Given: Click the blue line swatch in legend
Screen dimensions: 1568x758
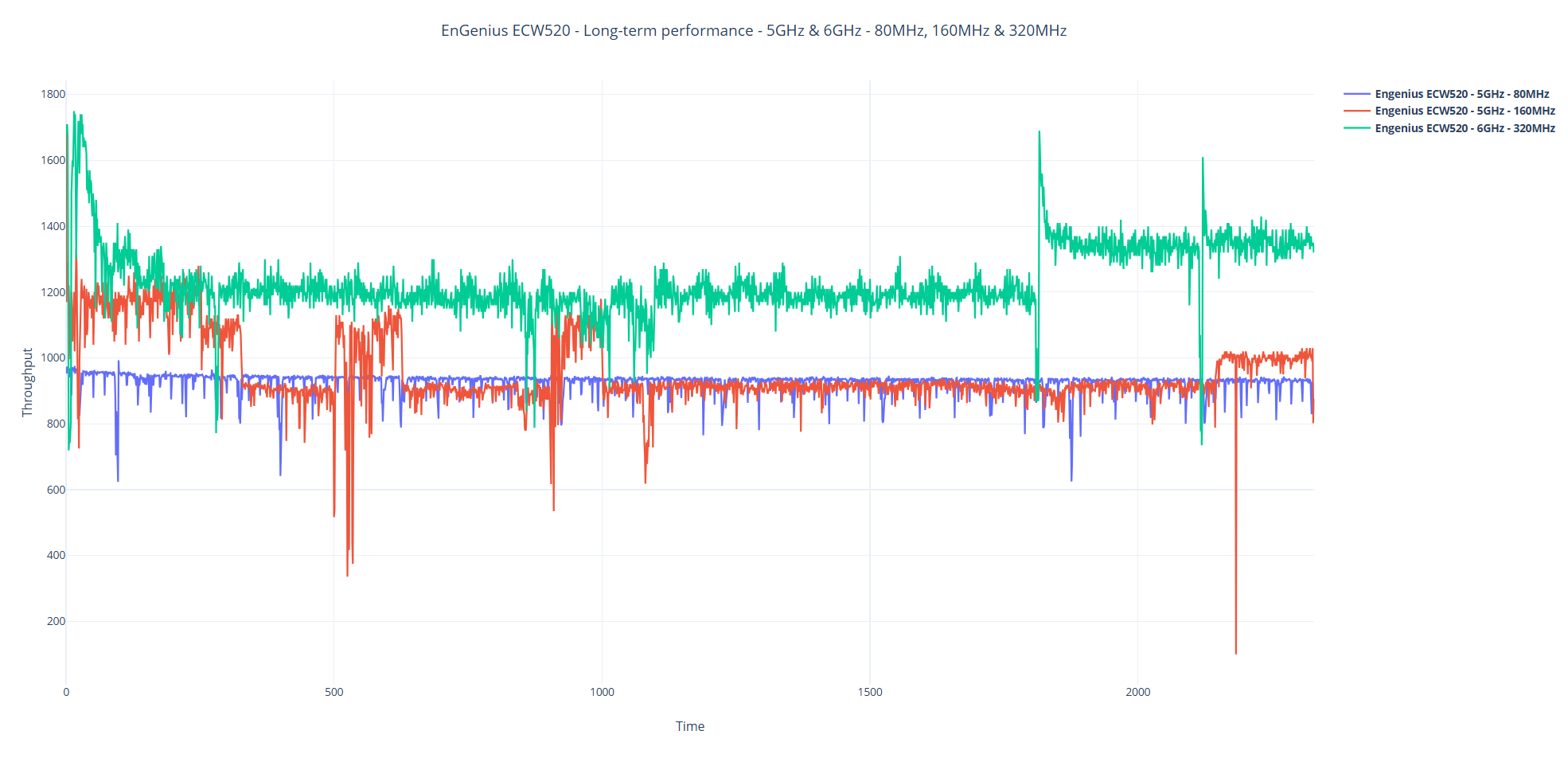Looking at the screenshot, I should tap(1357, 94).
